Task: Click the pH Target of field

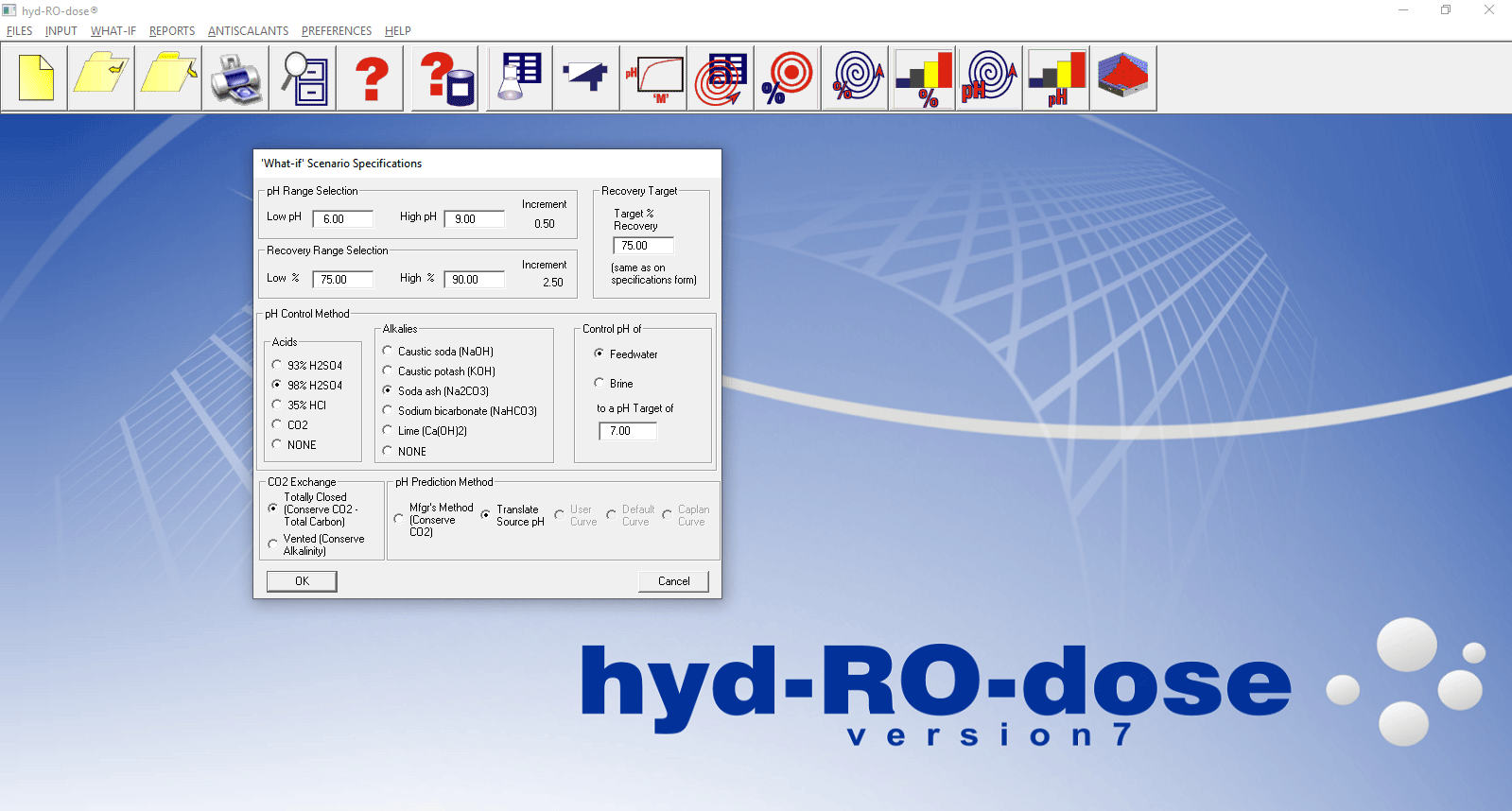Action: point(629,431)
